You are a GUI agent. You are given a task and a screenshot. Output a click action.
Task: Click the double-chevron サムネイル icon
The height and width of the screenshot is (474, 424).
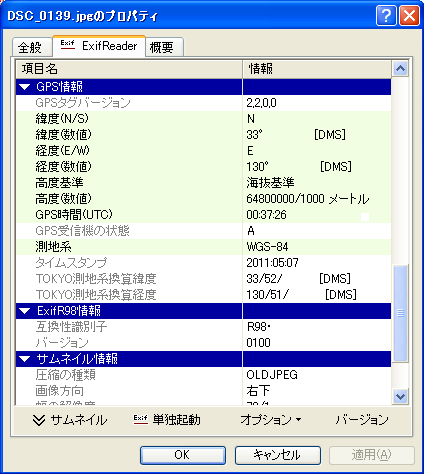(x=39, y=420)
